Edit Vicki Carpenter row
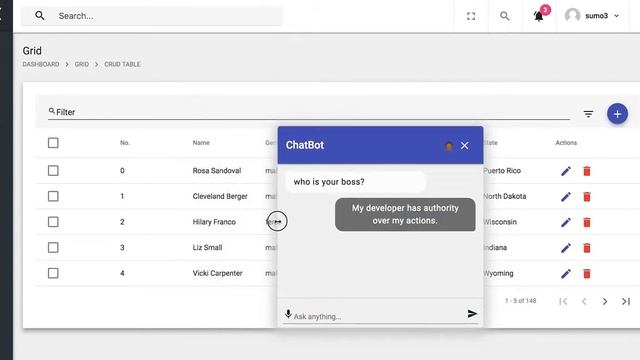 (566, 273)
